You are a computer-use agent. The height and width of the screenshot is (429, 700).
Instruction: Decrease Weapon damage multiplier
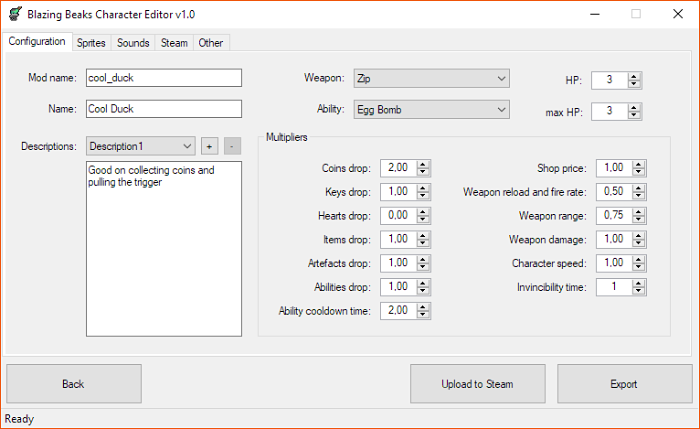(x=639, y=243)
